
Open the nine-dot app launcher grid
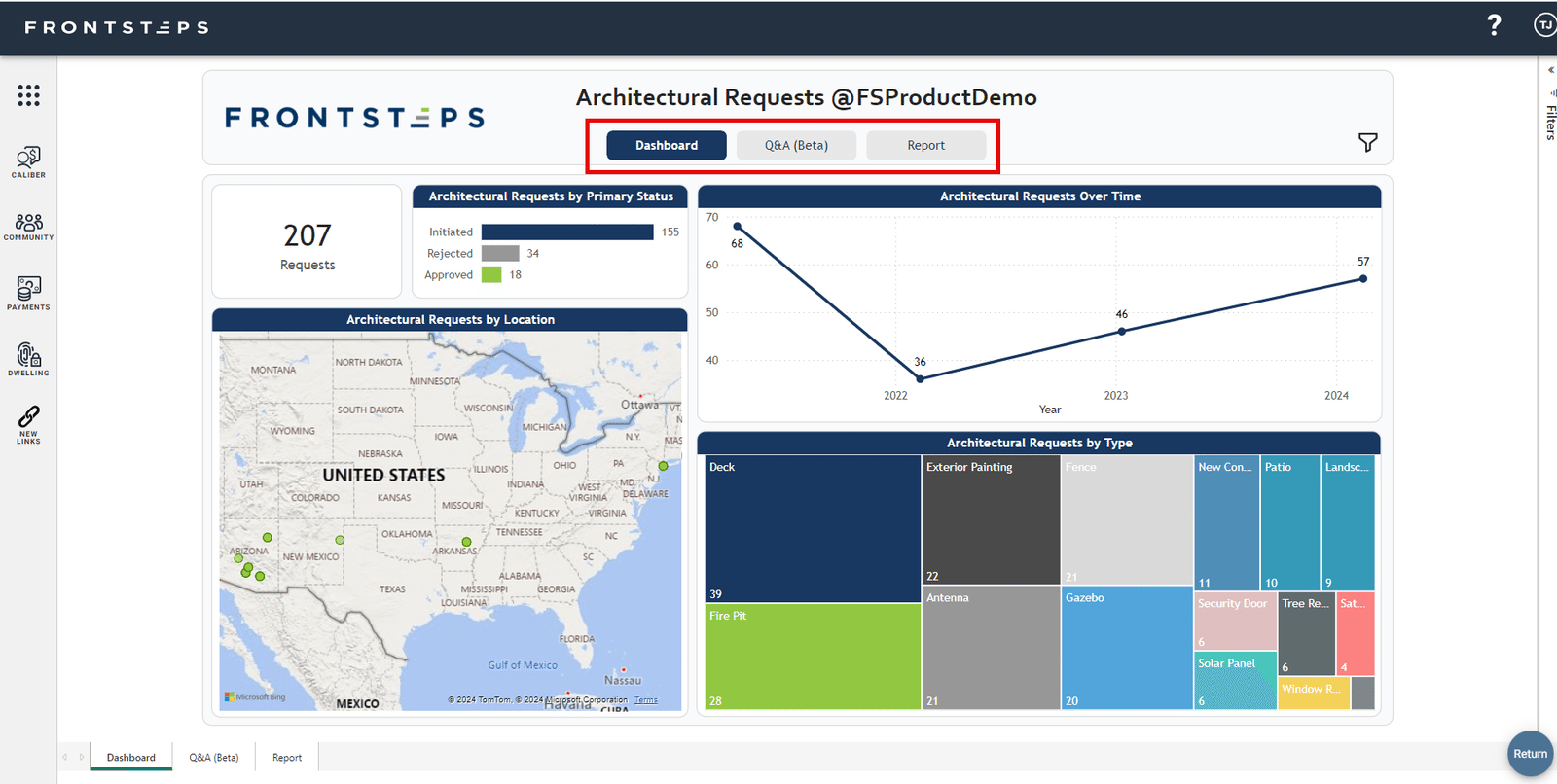[28, 94]
